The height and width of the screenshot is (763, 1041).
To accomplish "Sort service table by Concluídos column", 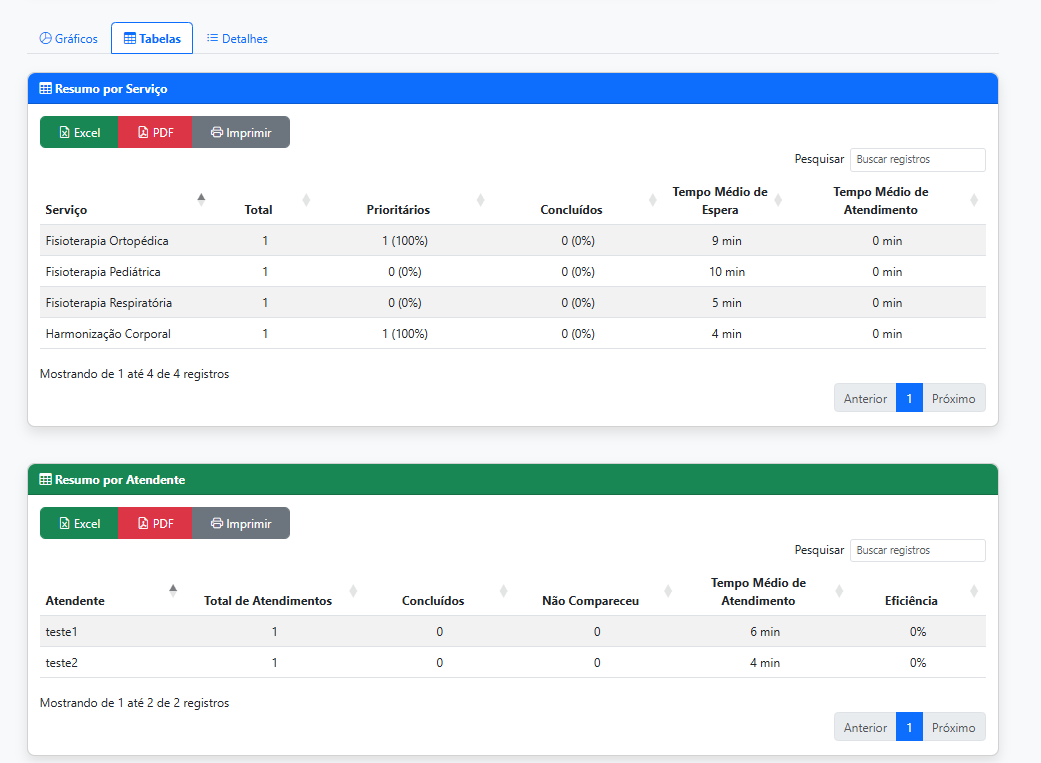I will [x=571, y=210].
